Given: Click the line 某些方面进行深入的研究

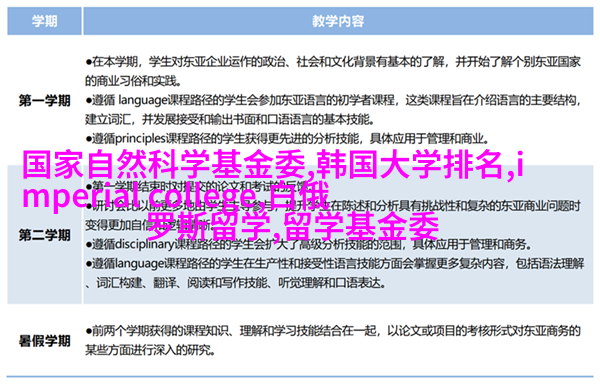Looking at the screenshot, I should click(x=150, y=350).
